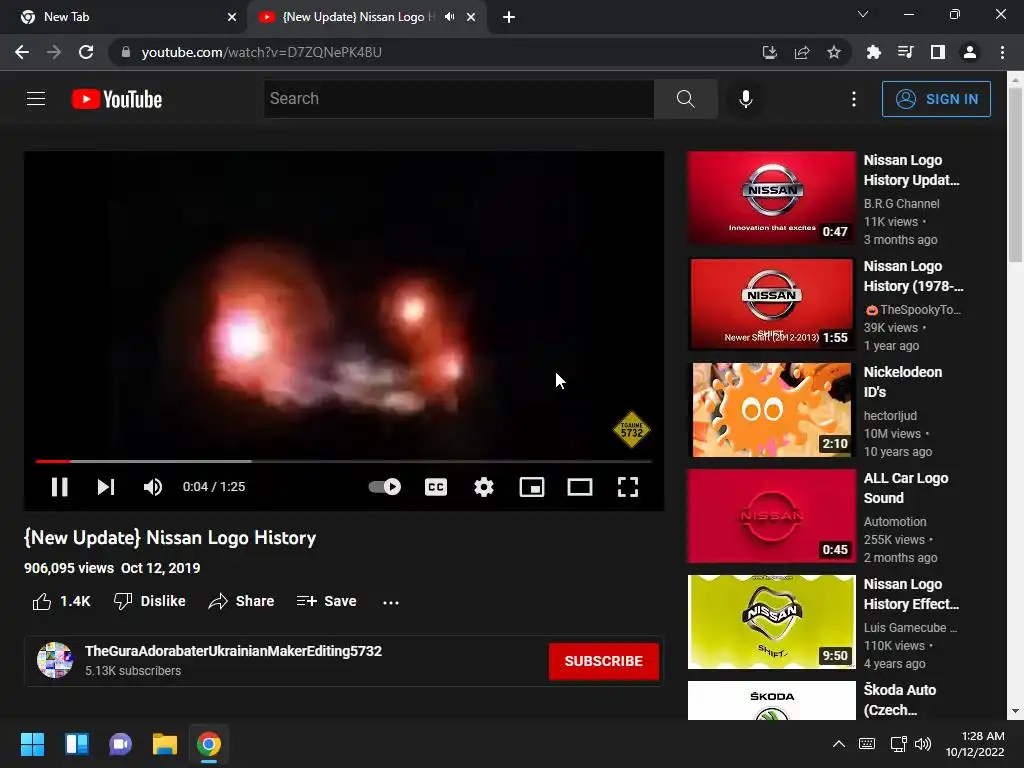Bookmark this page with star
The height and width of the screenshot is (768, 1024).
pyautogui.click(x=834, y=52)
